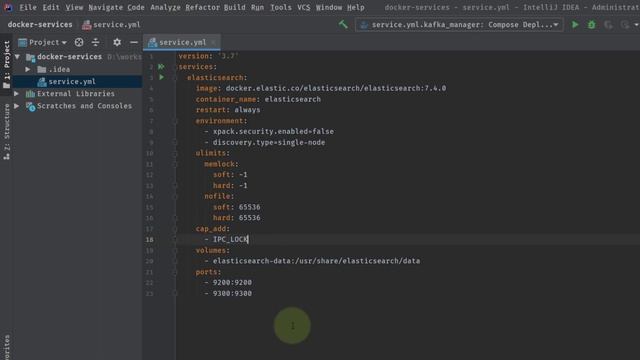Click the Build project hammer icon
Viewport: 640px width, 360px height.
tap(343, 24)
